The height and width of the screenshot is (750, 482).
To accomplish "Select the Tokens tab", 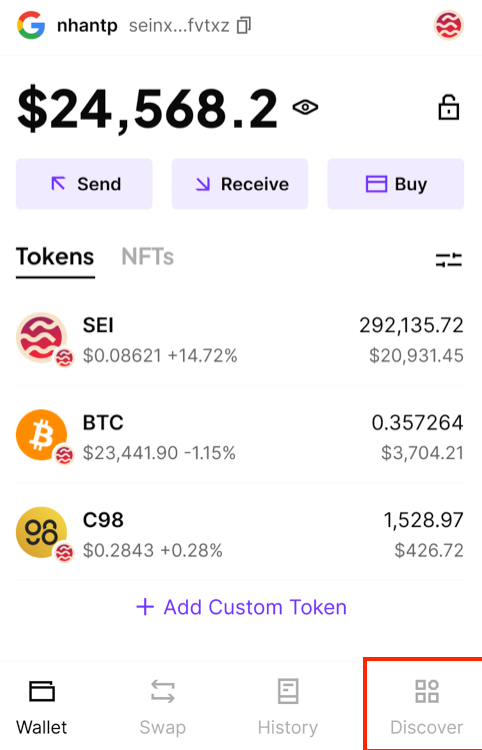I will [x=55, y=257].
